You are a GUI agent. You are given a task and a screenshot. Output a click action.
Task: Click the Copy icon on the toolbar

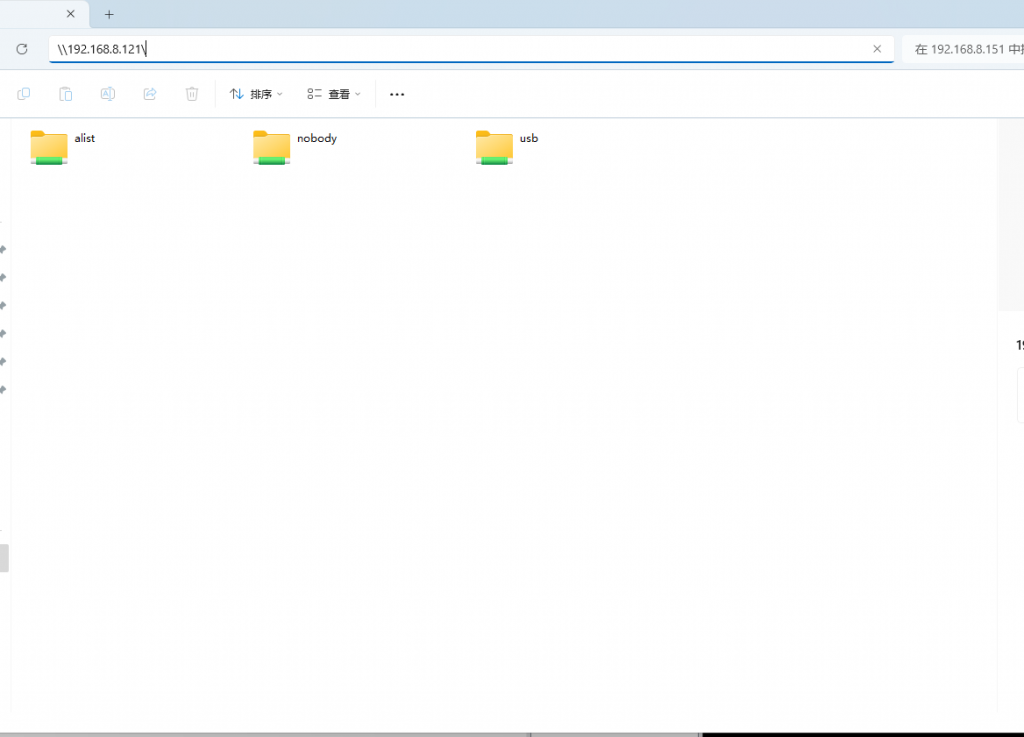tap(23, 94)
